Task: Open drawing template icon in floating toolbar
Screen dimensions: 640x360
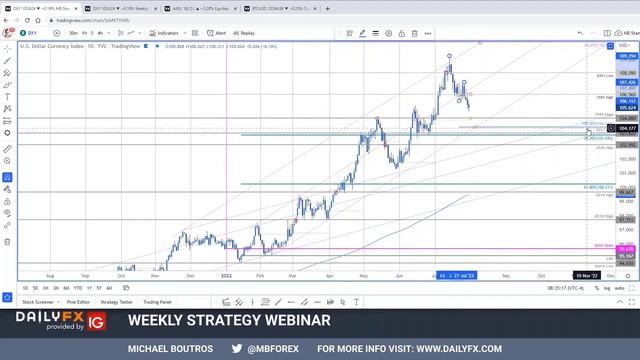Action: (349, 33)
